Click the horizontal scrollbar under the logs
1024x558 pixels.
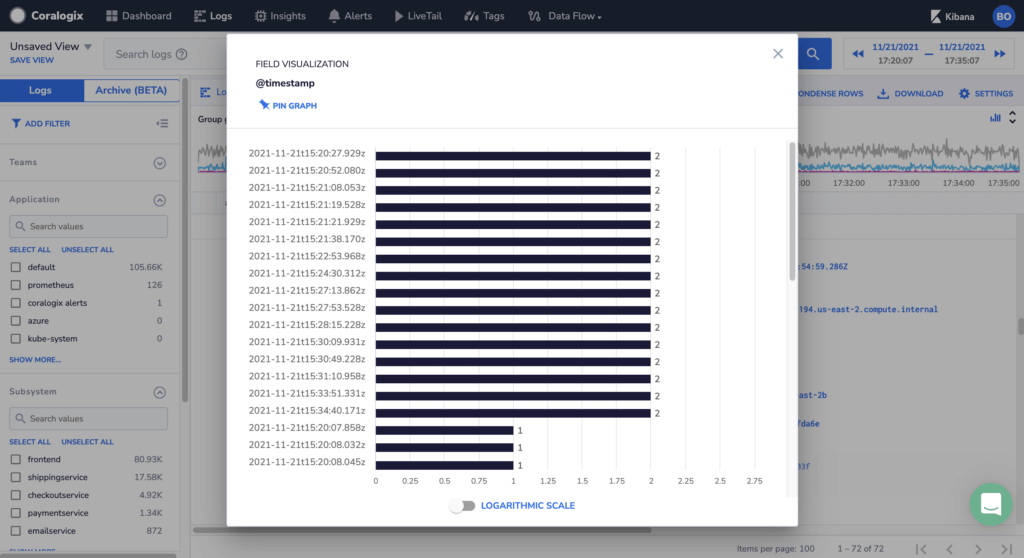point(422,530)
